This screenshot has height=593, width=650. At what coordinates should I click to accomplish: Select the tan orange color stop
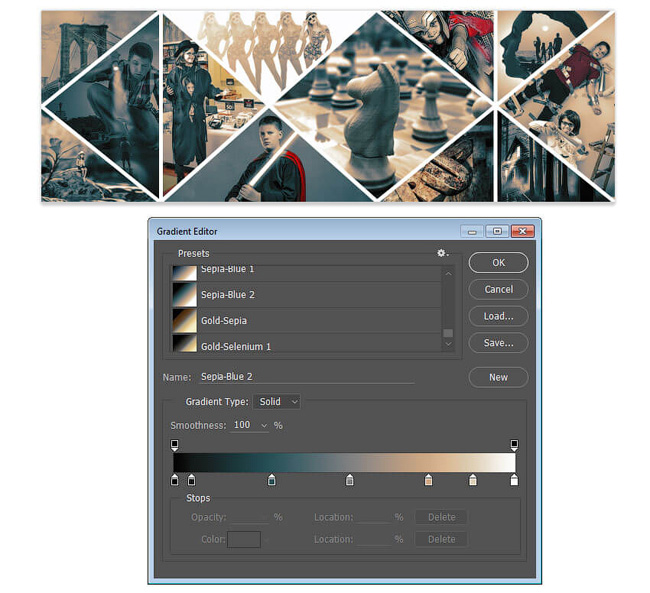[x=429, y=479]
